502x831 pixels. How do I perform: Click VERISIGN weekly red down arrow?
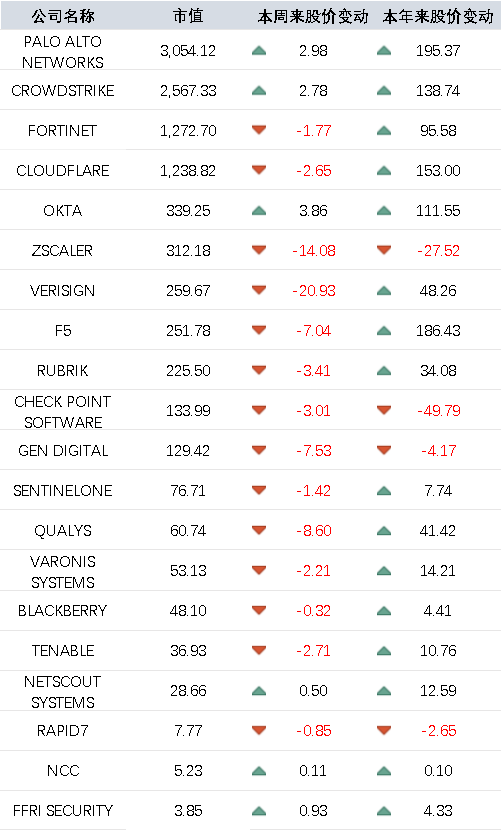[259, 290]
